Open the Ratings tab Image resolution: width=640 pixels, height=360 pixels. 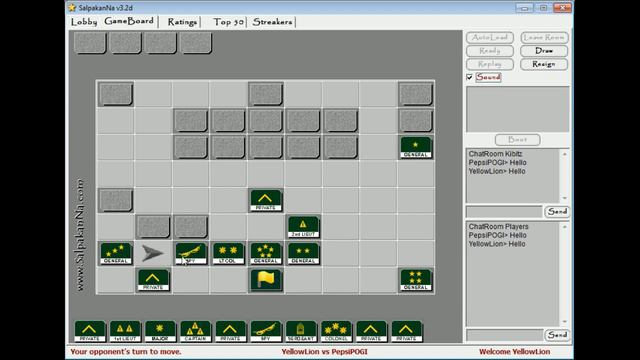click(x=182, y=22)
